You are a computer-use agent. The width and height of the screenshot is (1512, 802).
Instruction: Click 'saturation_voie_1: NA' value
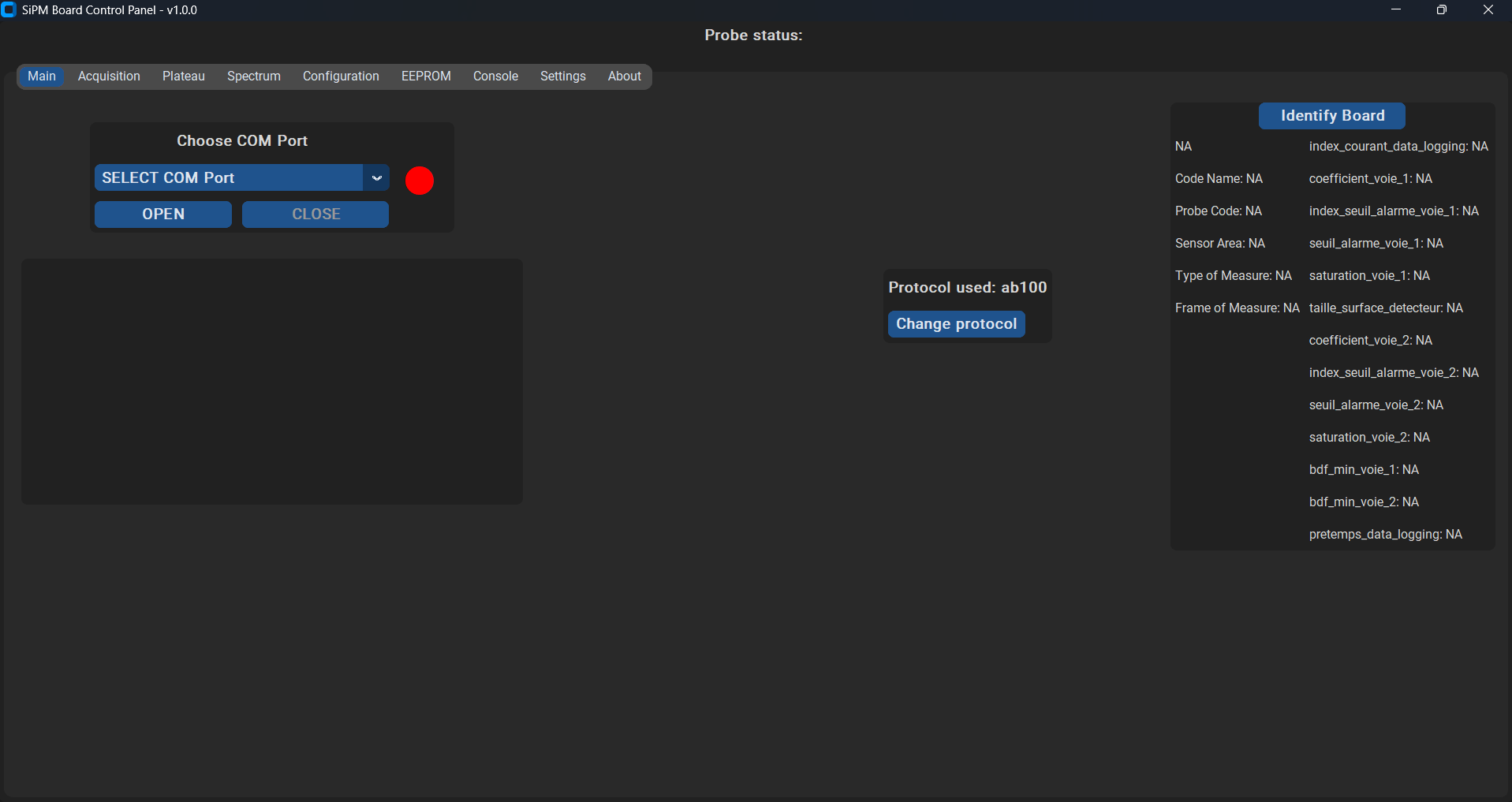point(1369,276)
